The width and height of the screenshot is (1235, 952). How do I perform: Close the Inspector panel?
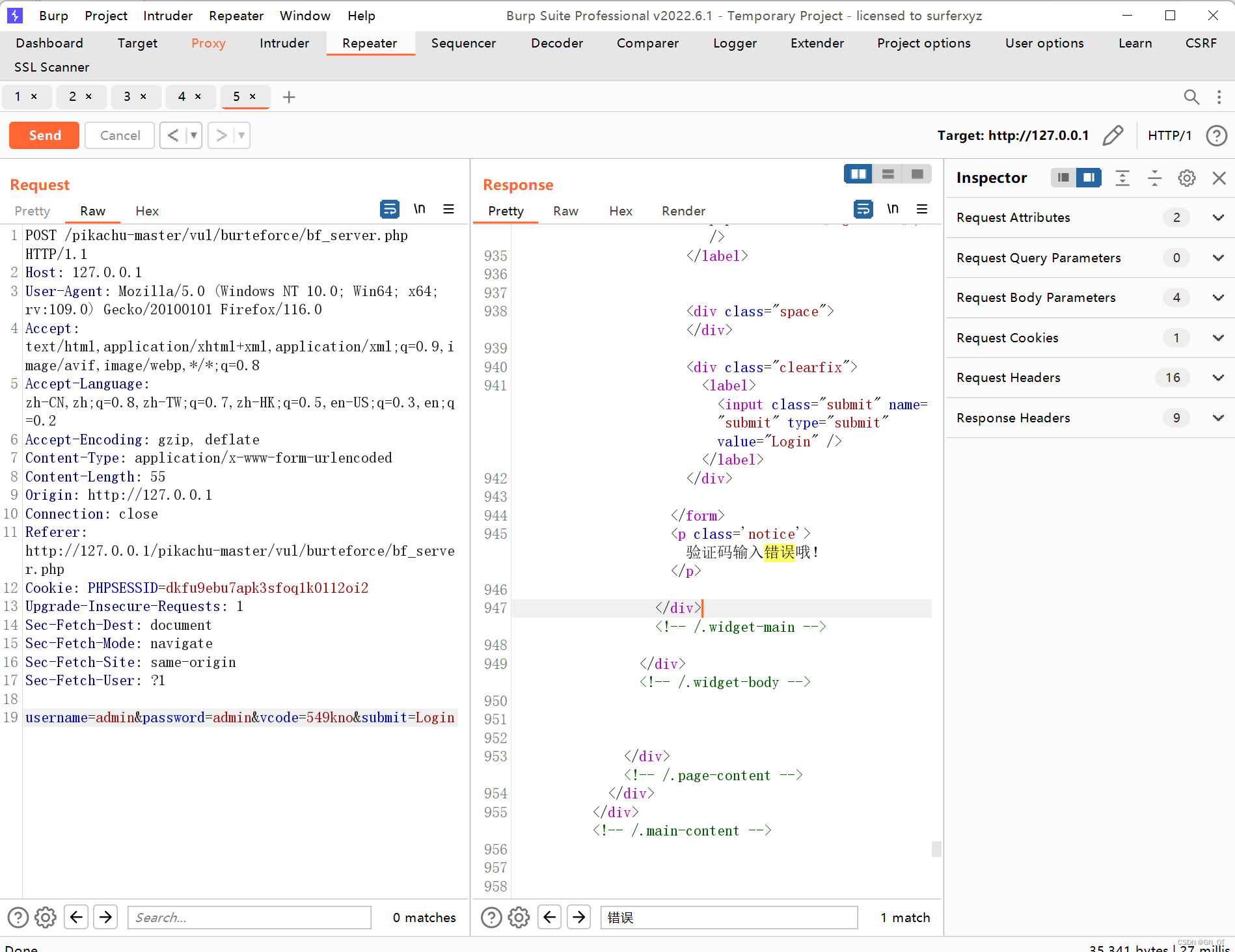click(1219, 178)
